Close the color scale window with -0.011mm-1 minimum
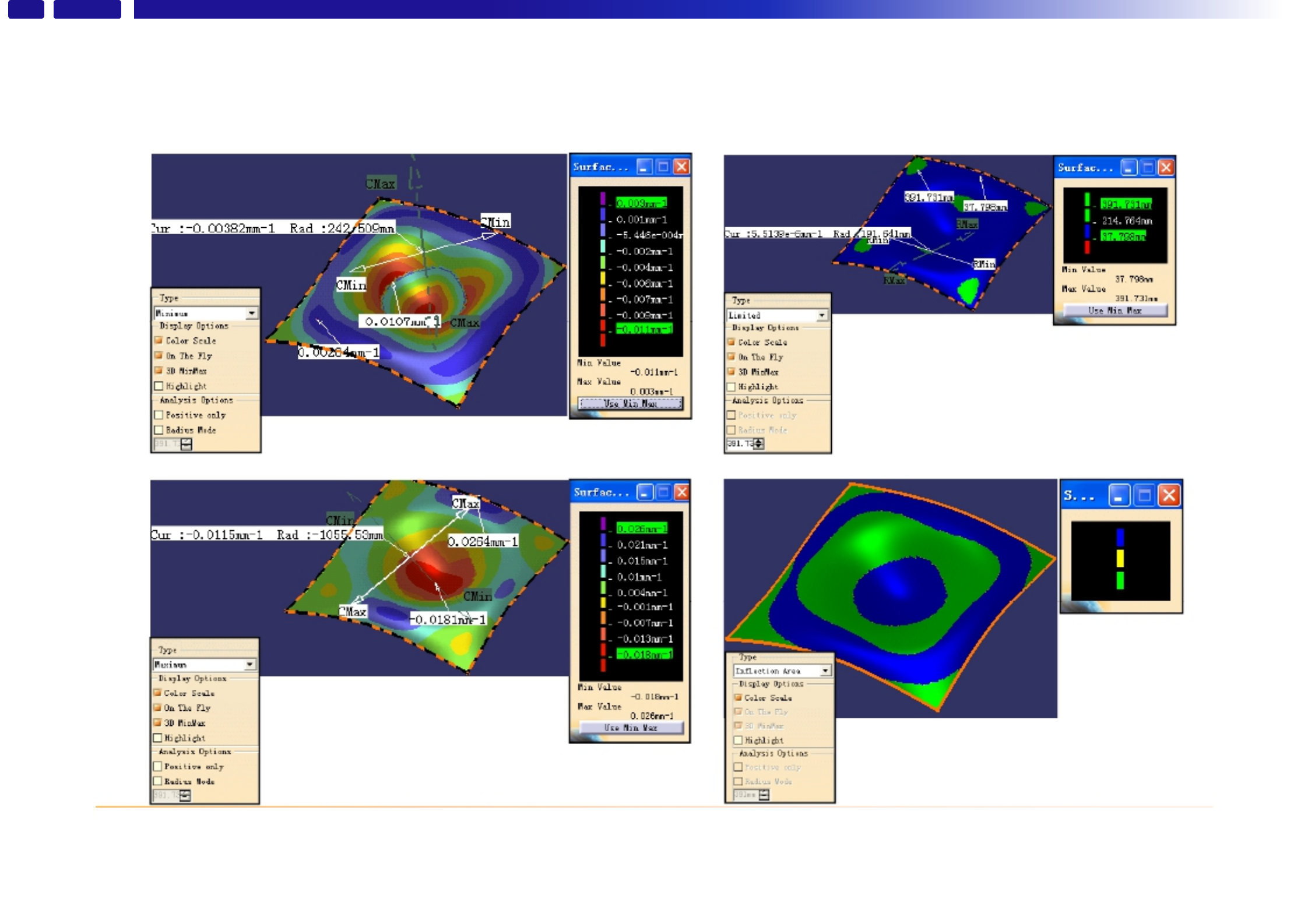 click(681, 167)
